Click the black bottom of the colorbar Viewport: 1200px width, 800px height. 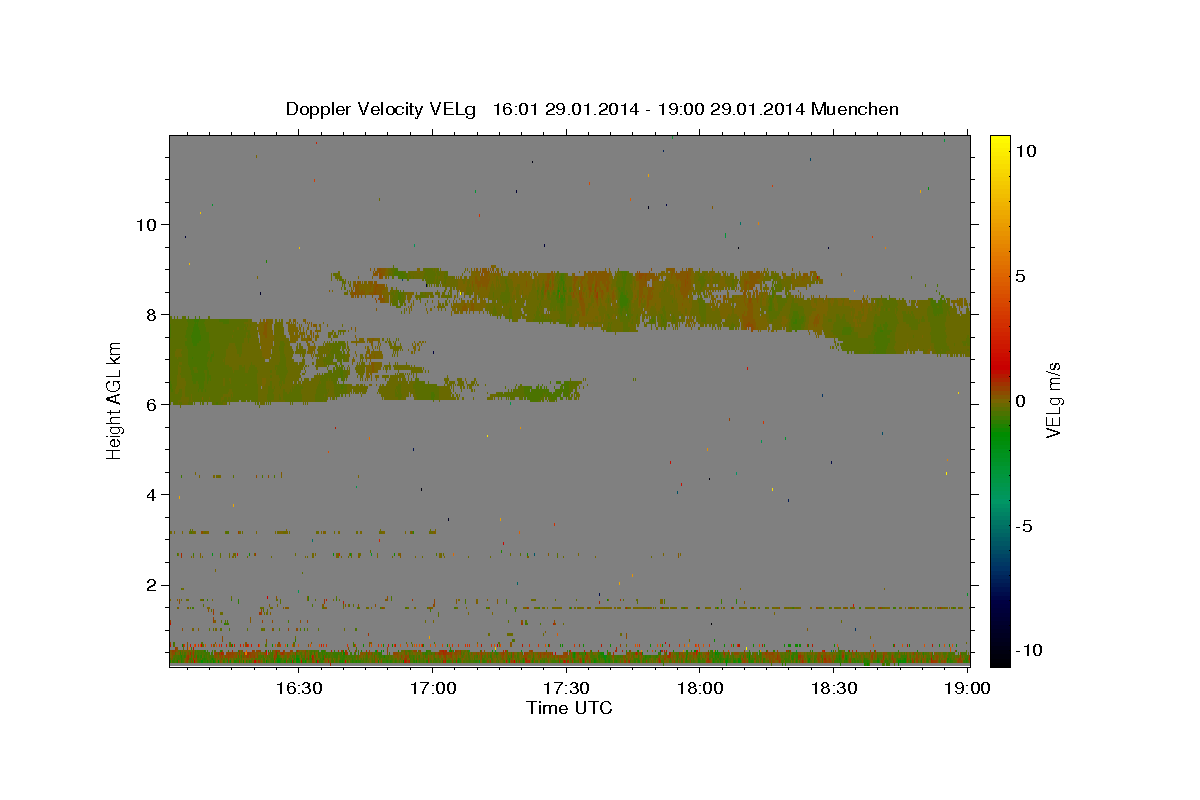coord(999,650)
